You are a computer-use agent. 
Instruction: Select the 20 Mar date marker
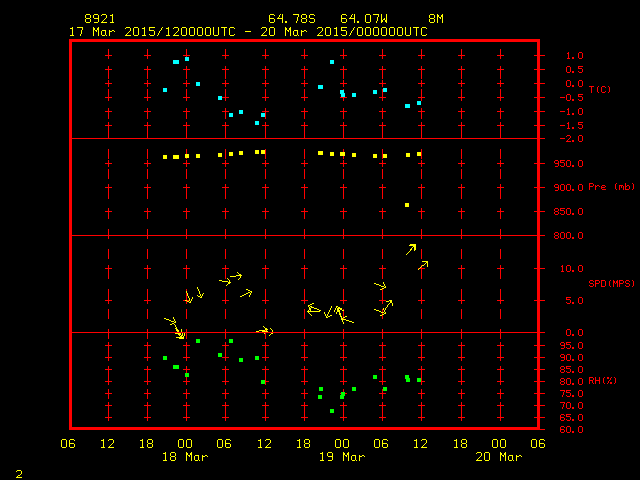[499, 457]
